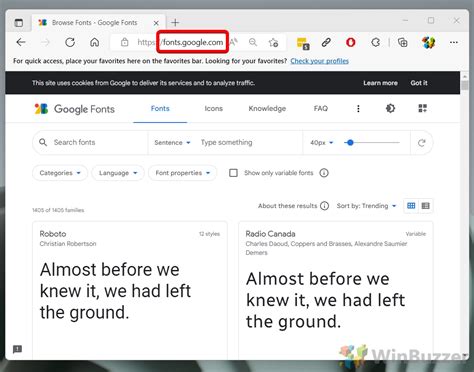Open the colorful profile avatar icon
Image resolution: width=474 pixels, height=372 pixels.
(428, 42)
